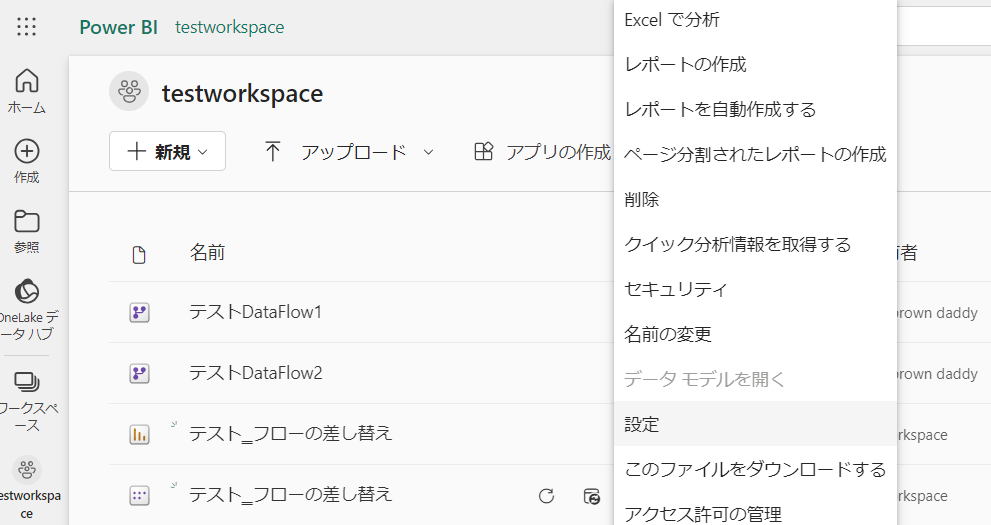Click the report icon for テスト_フローの差し替え
Viewport: 991px width, 525px height.
coord(139,435)
